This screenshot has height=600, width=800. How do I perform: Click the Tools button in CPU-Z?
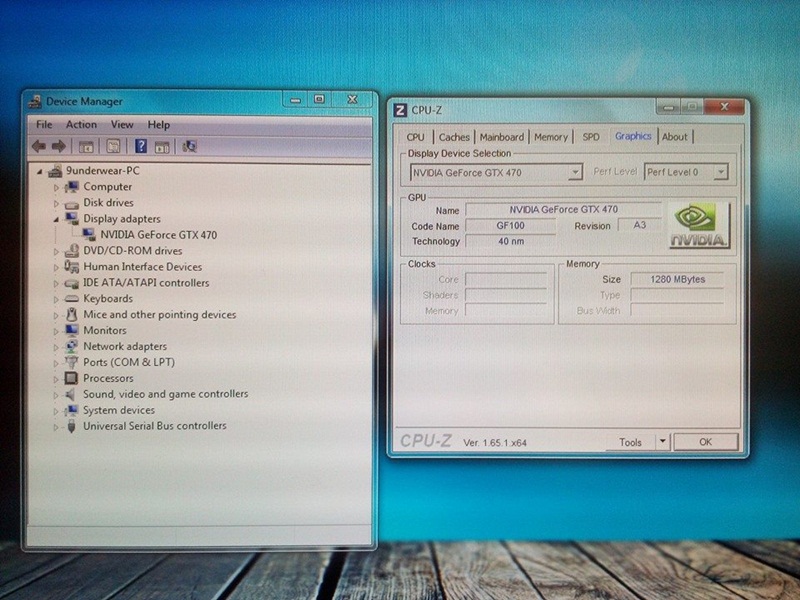coord(631,442)
